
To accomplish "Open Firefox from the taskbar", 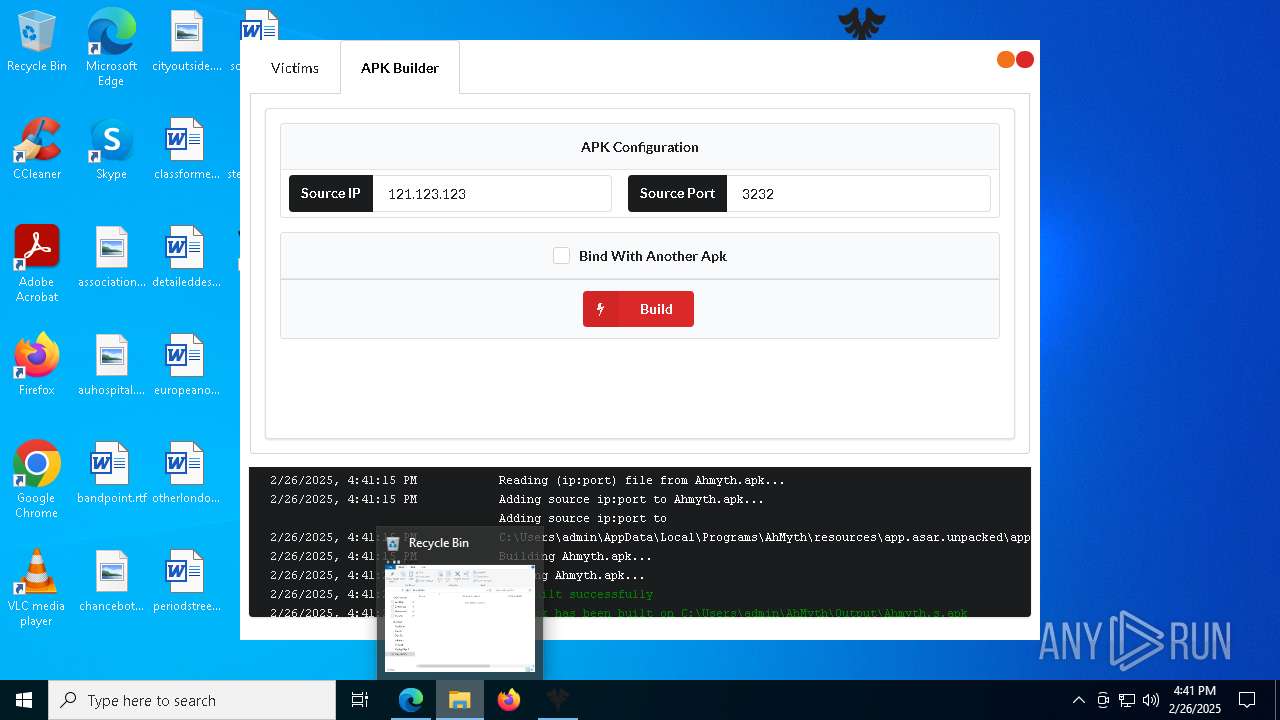I will (509, 700).
